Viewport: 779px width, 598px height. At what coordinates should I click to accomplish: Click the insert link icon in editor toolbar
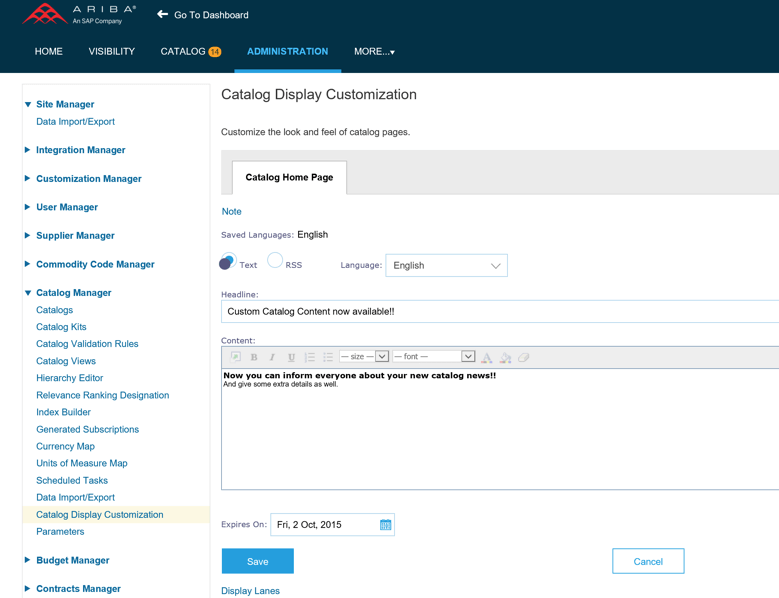point(235,357)
